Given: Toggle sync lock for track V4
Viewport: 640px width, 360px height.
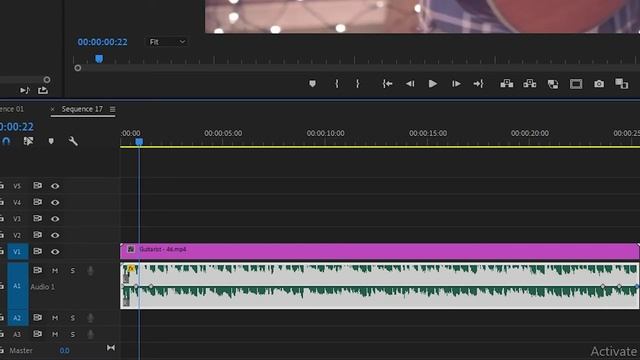Looking at the screenshot, I should point(38,202).
